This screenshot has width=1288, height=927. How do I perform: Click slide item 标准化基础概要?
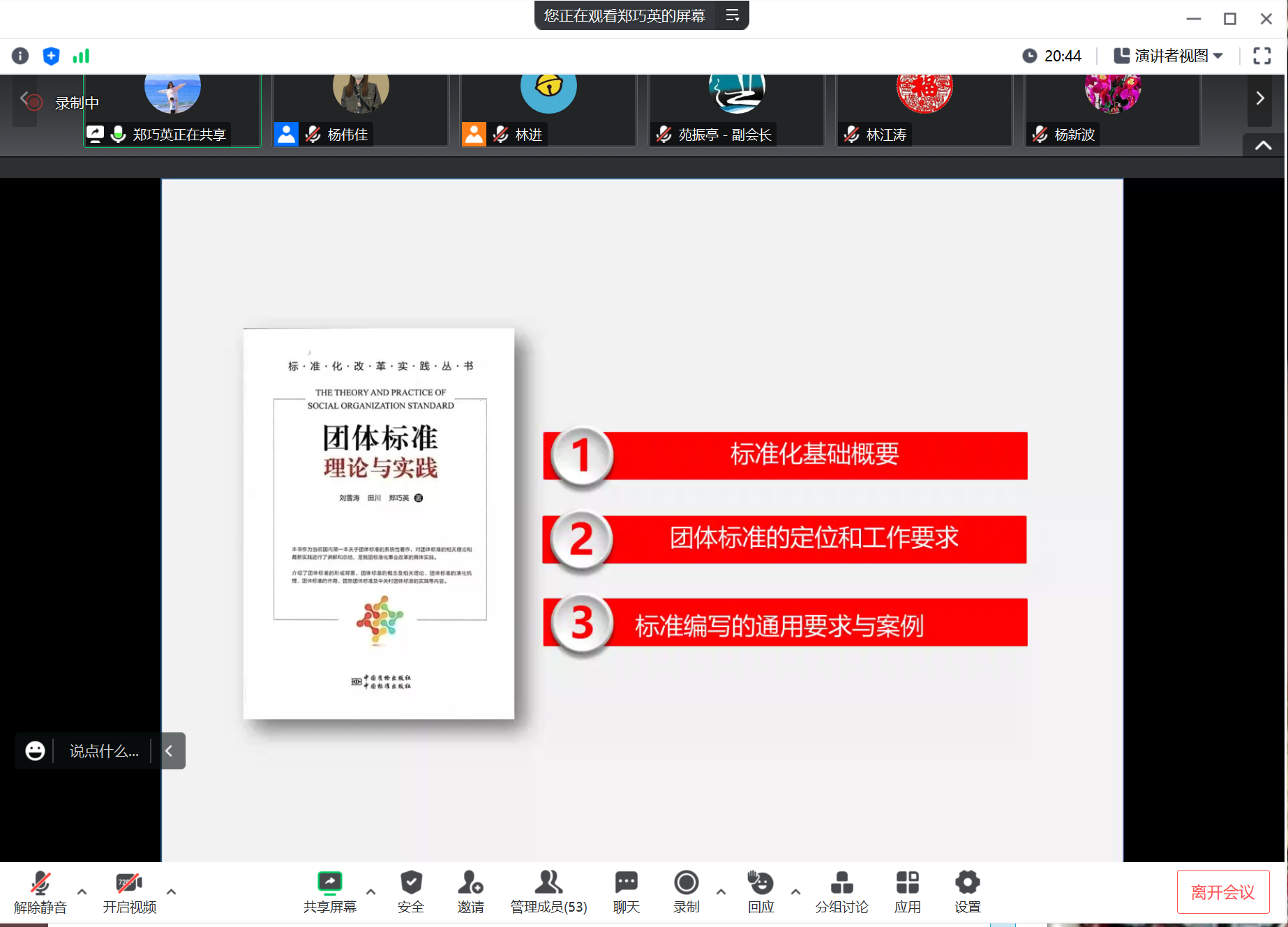coord(785,455)
